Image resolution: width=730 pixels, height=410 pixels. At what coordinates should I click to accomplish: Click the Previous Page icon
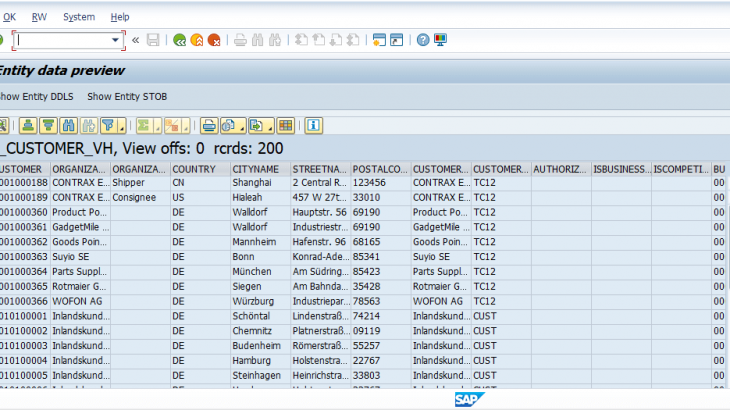[318, 40]
